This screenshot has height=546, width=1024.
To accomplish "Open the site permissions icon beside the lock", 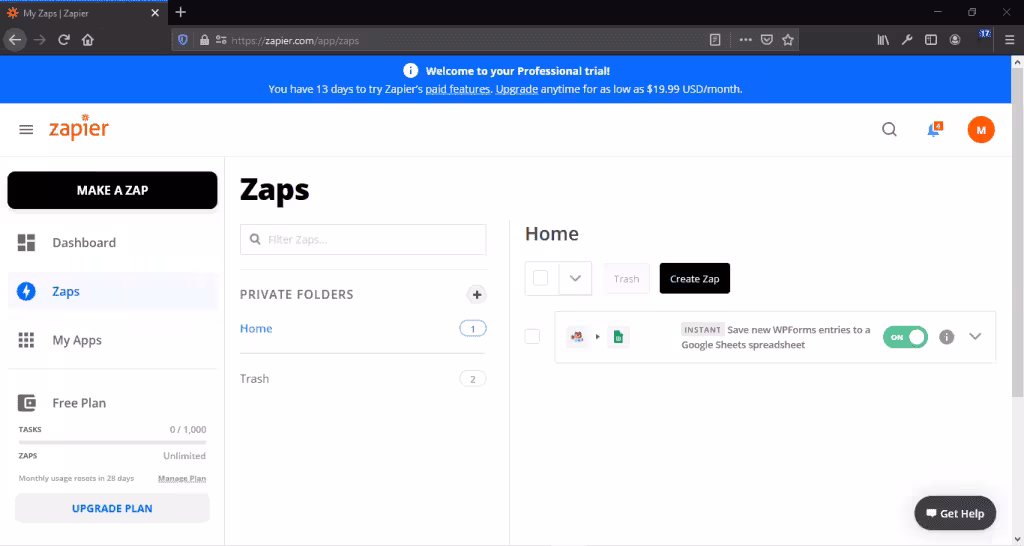I will [x=221, y=40].
